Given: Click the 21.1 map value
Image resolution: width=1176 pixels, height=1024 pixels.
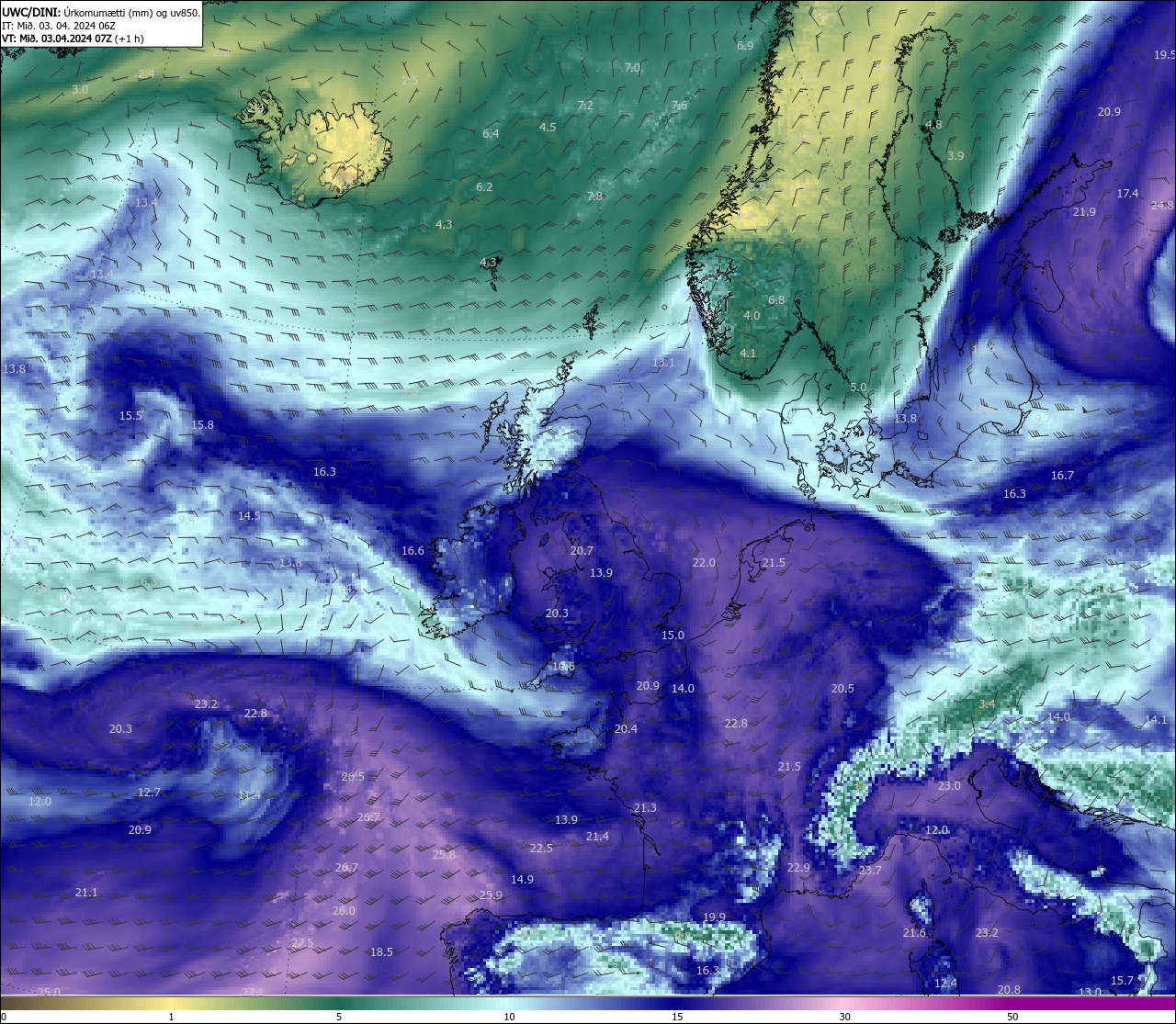Looking at the screenshot, I should pyautogui.click(x=86, y=893).
